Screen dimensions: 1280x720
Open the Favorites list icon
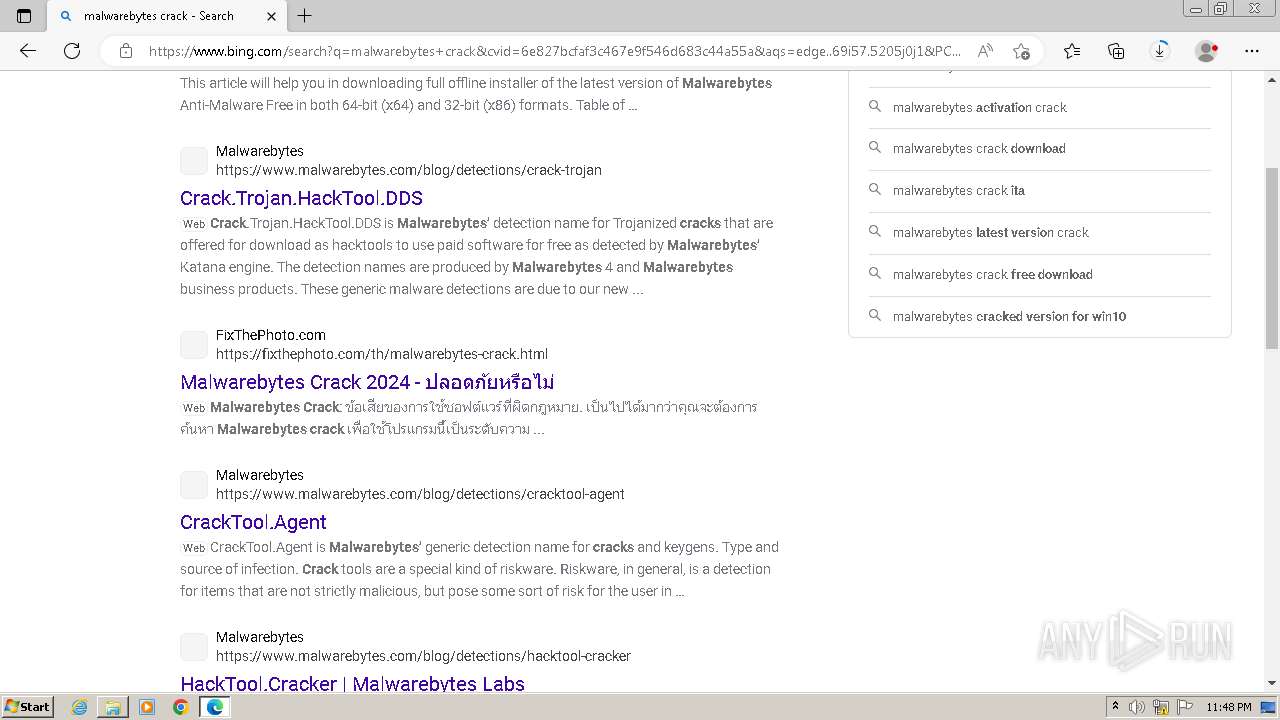tap(1072, 51)
